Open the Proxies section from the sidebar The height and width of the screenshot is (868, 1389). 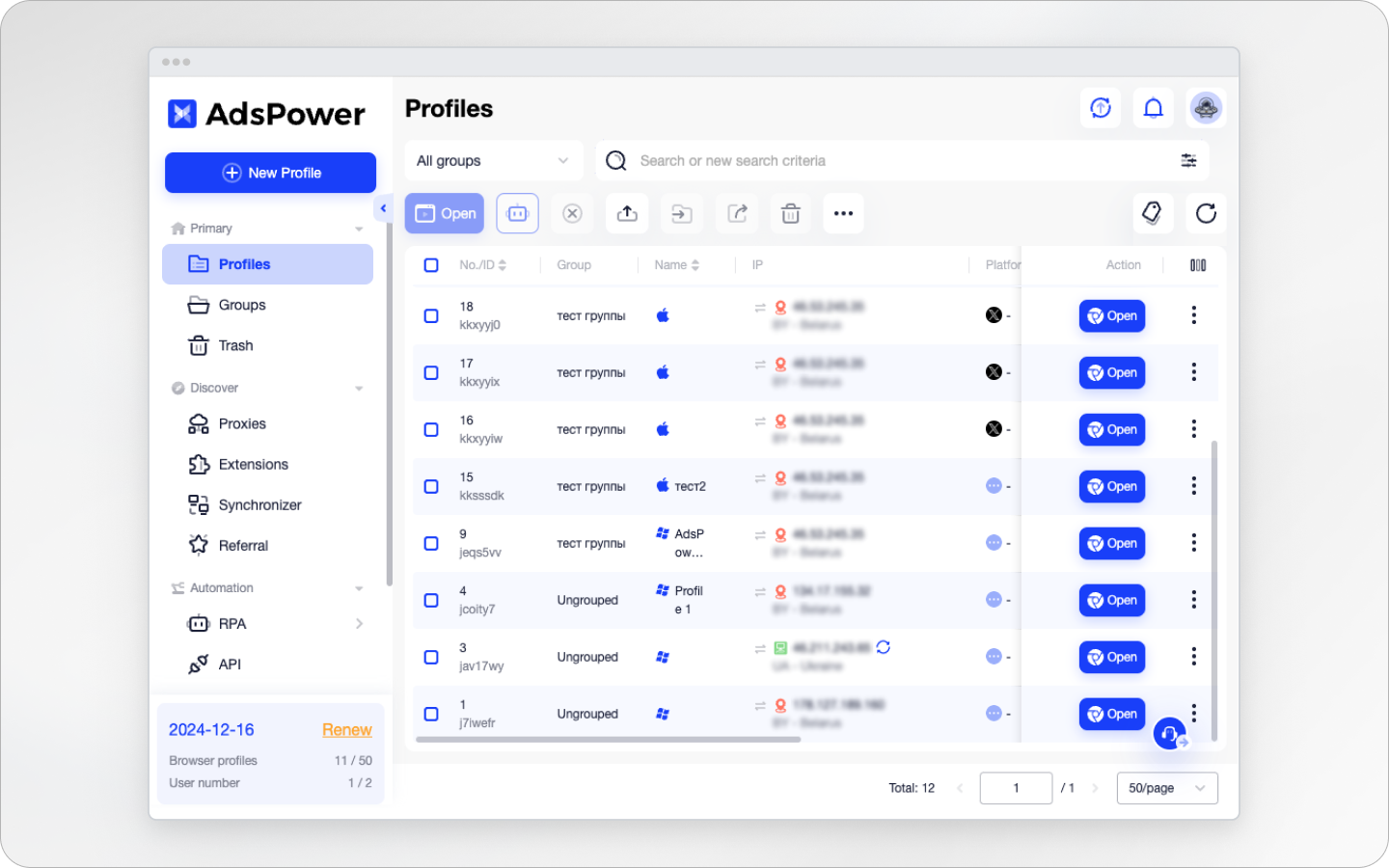[242, 423]
